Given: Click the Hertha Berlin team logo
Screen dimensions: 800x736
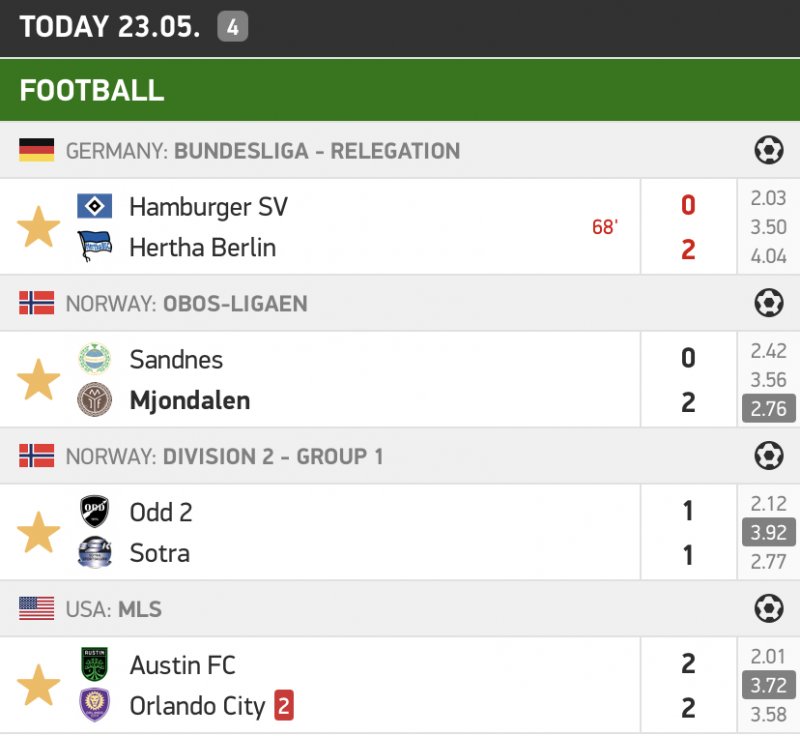Looking at the screenshot, I should click(x=95, y=247).
